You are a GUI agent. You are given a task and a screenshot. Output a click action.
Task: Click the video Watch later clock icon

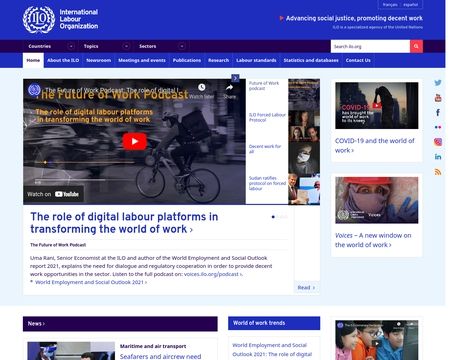point(202,88)
